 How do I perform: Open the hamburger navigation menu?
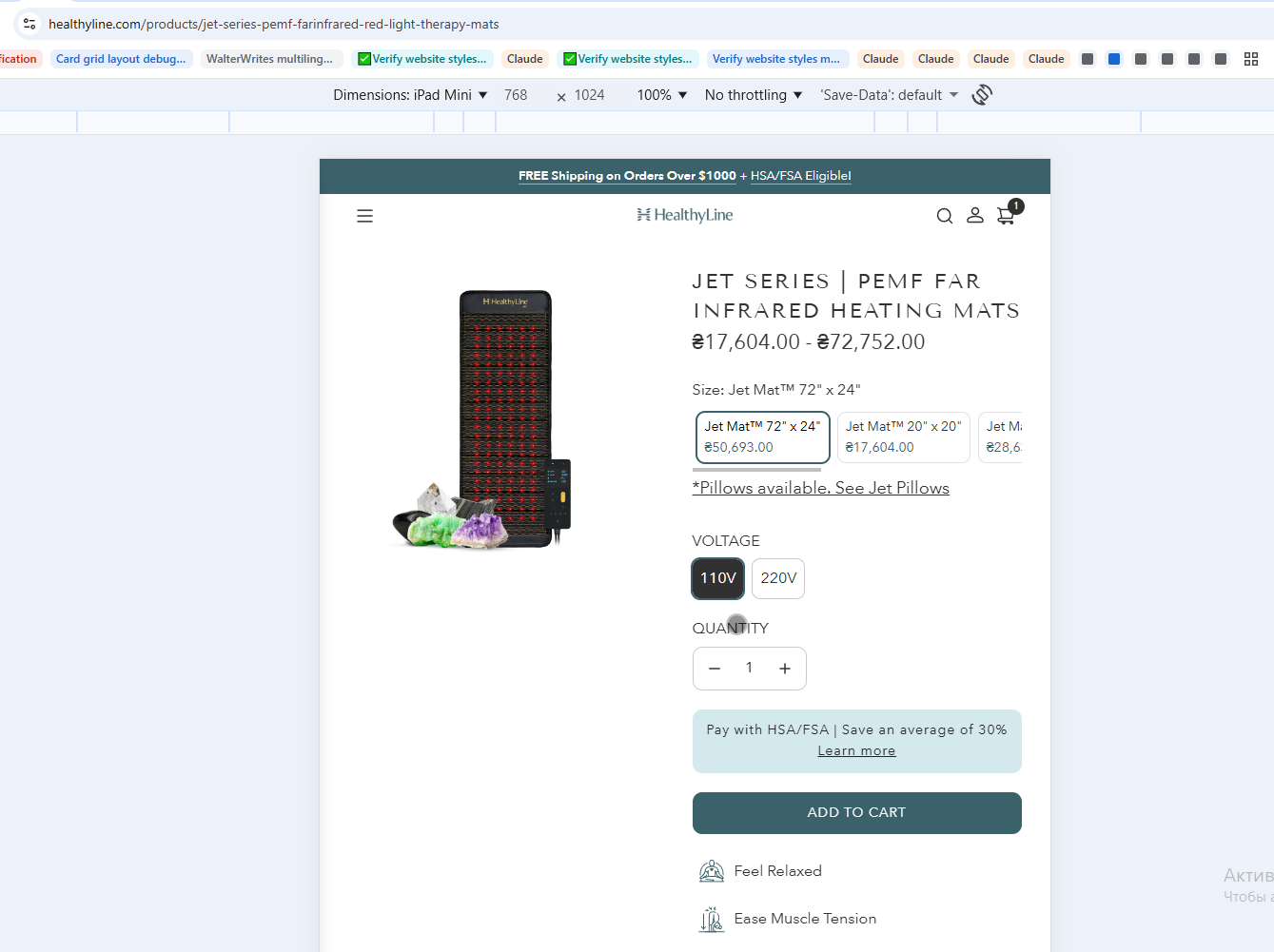tap(364, 216)
